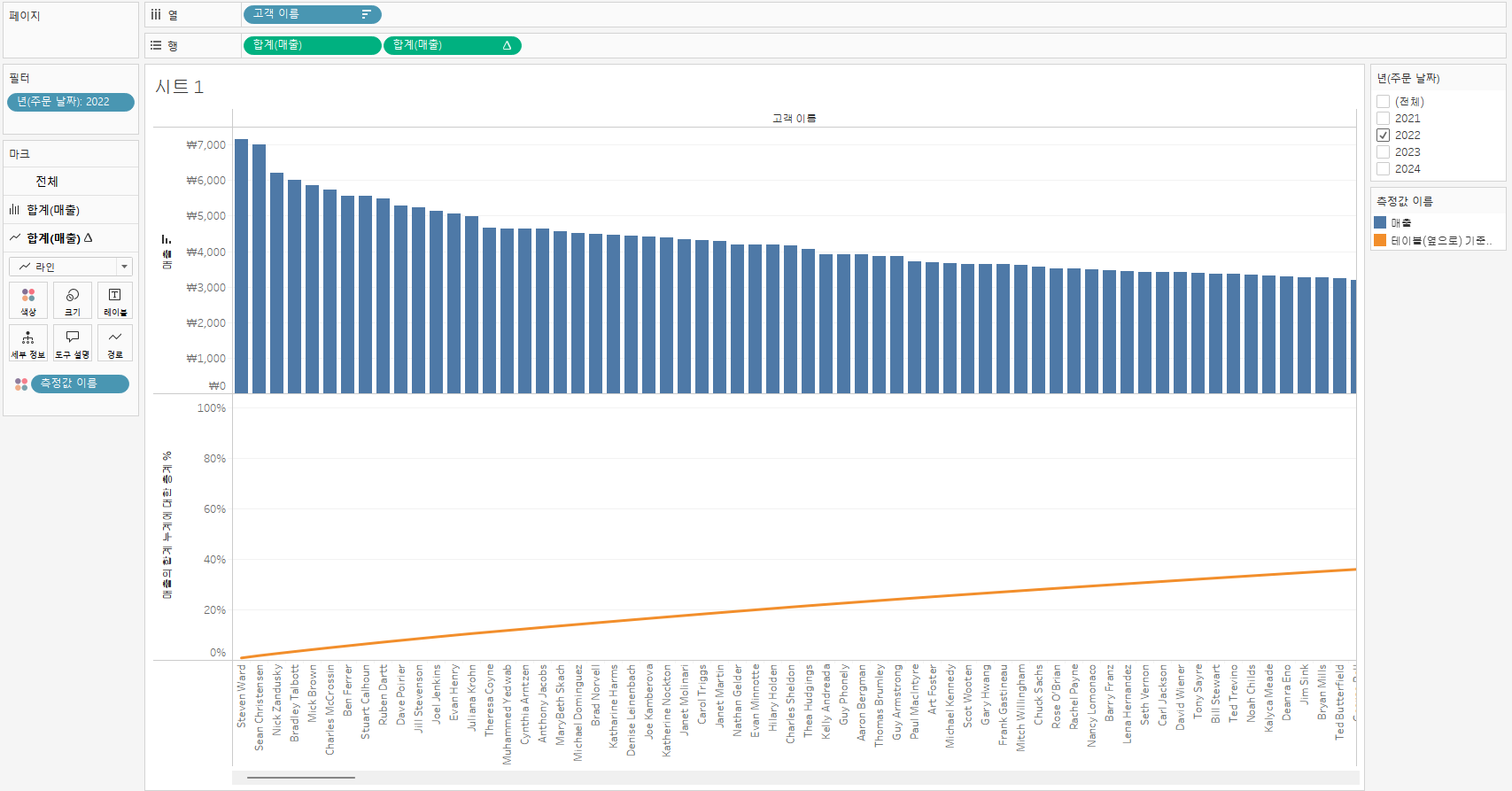Open the 레이블 label mark button
Screen dimensions: 1512x791
[115, 300]
